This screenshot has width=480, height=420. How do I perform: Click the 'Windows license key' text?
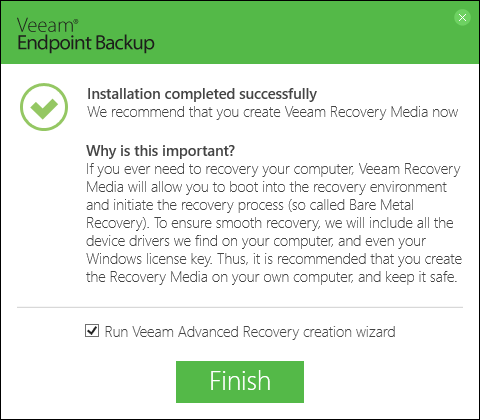(x=148, y=259)
